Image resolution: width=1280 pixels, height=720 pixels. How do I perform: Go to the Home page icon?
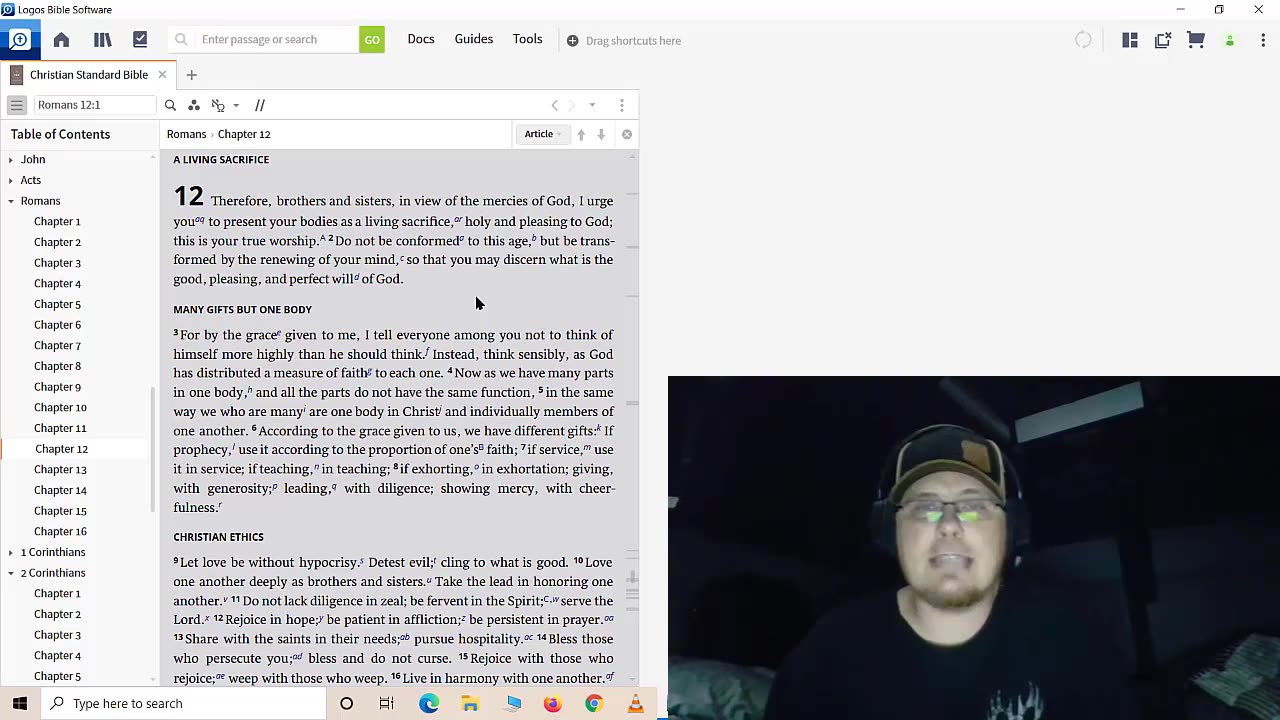(x=61, y=40)
